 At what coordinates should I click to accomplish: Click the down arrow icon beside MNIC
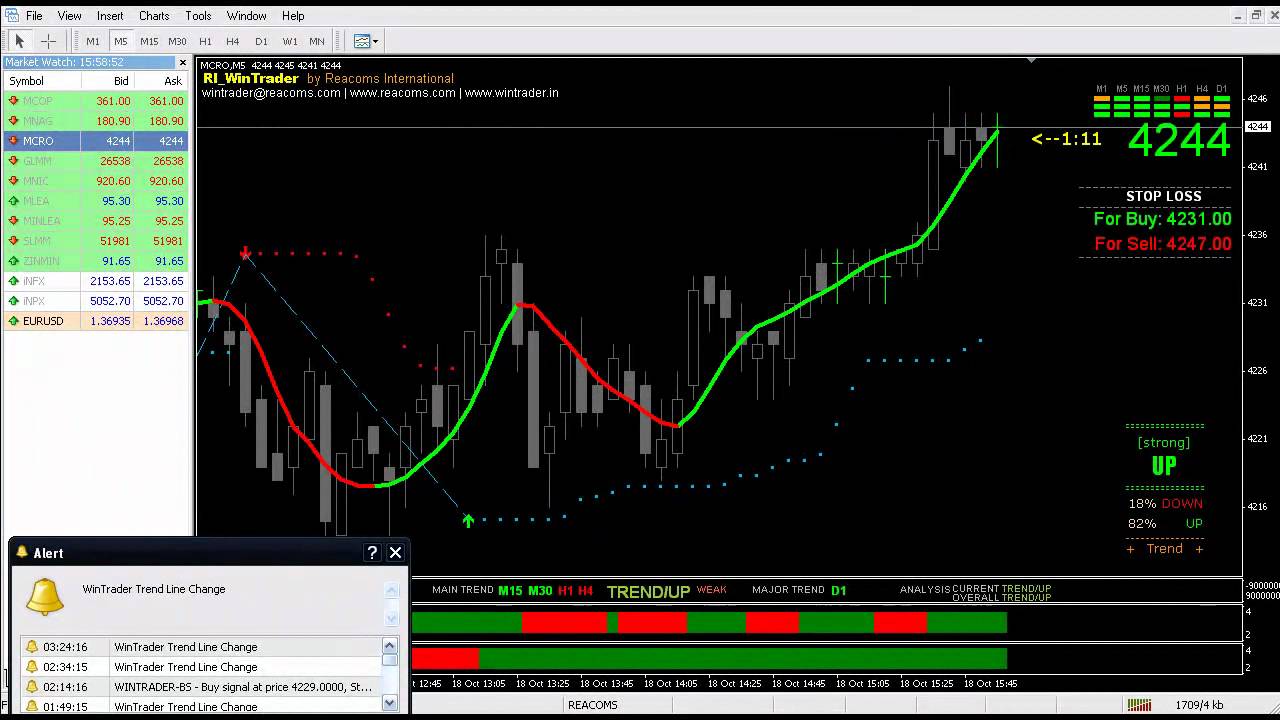pos(13,181)
